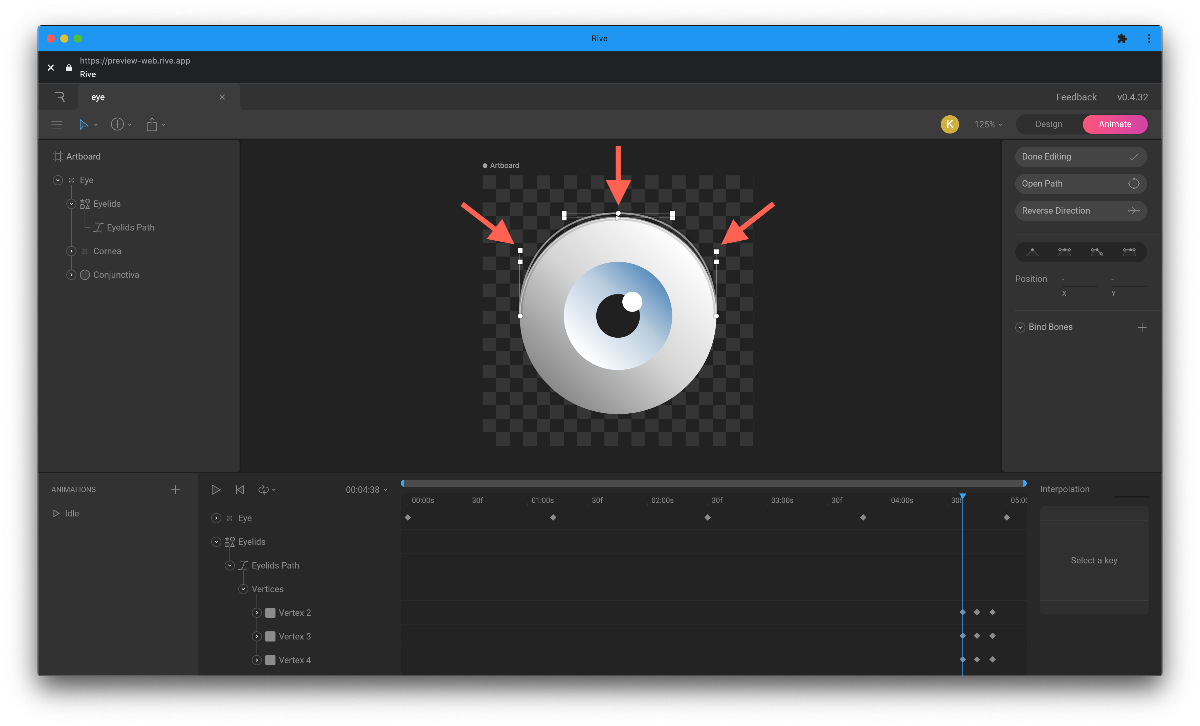Click the blue playhead marker
1200x726 pixels.
point(963,496)
